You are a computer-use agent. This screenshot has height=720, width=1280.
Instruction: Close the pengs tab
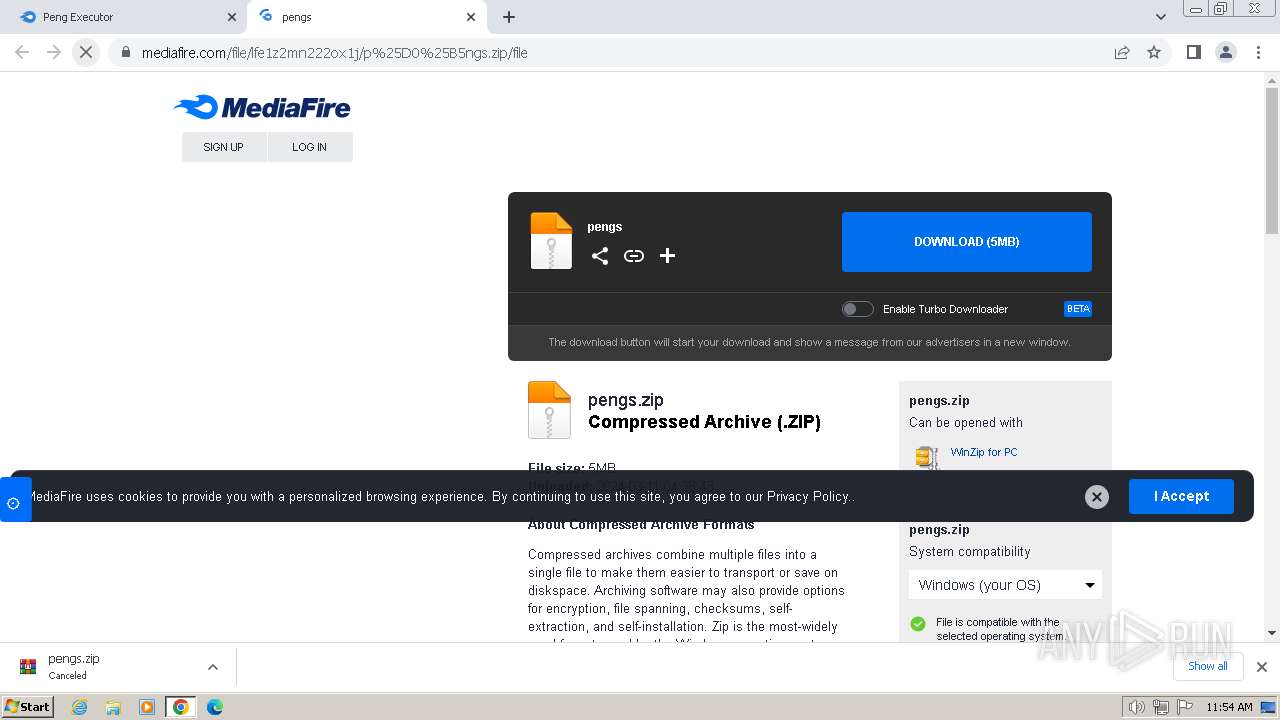click(471, 17)
